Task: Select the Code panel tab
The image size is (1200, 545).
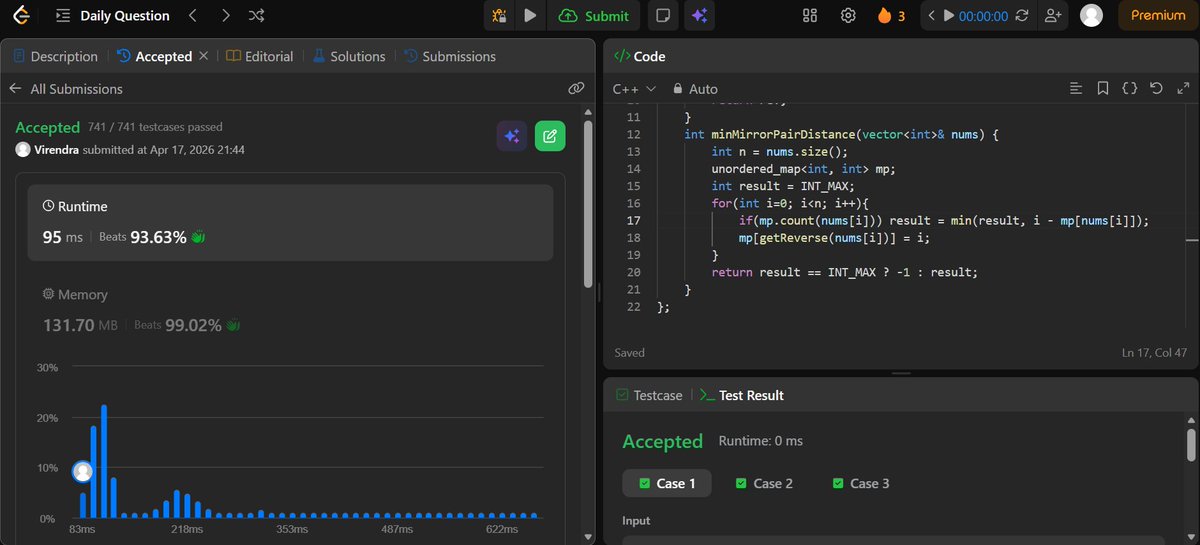Action: pyautogui.click(x=640, y=56)
